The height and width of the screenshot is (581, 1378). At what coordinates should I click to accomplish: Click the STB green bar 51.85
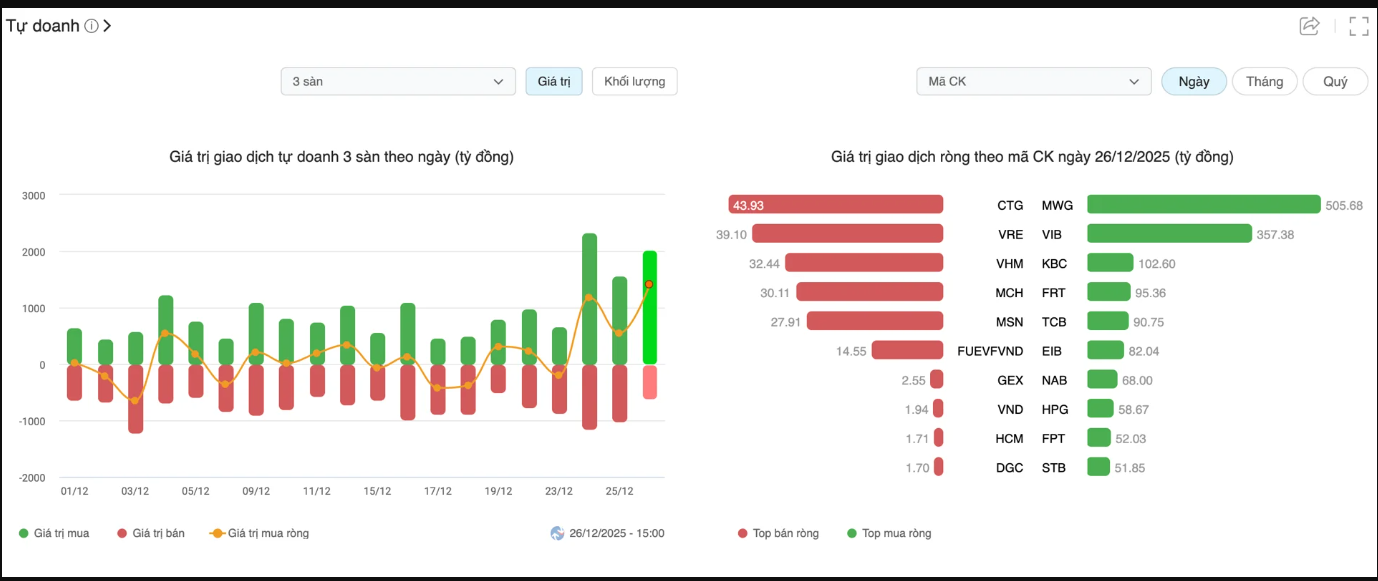1099,466
